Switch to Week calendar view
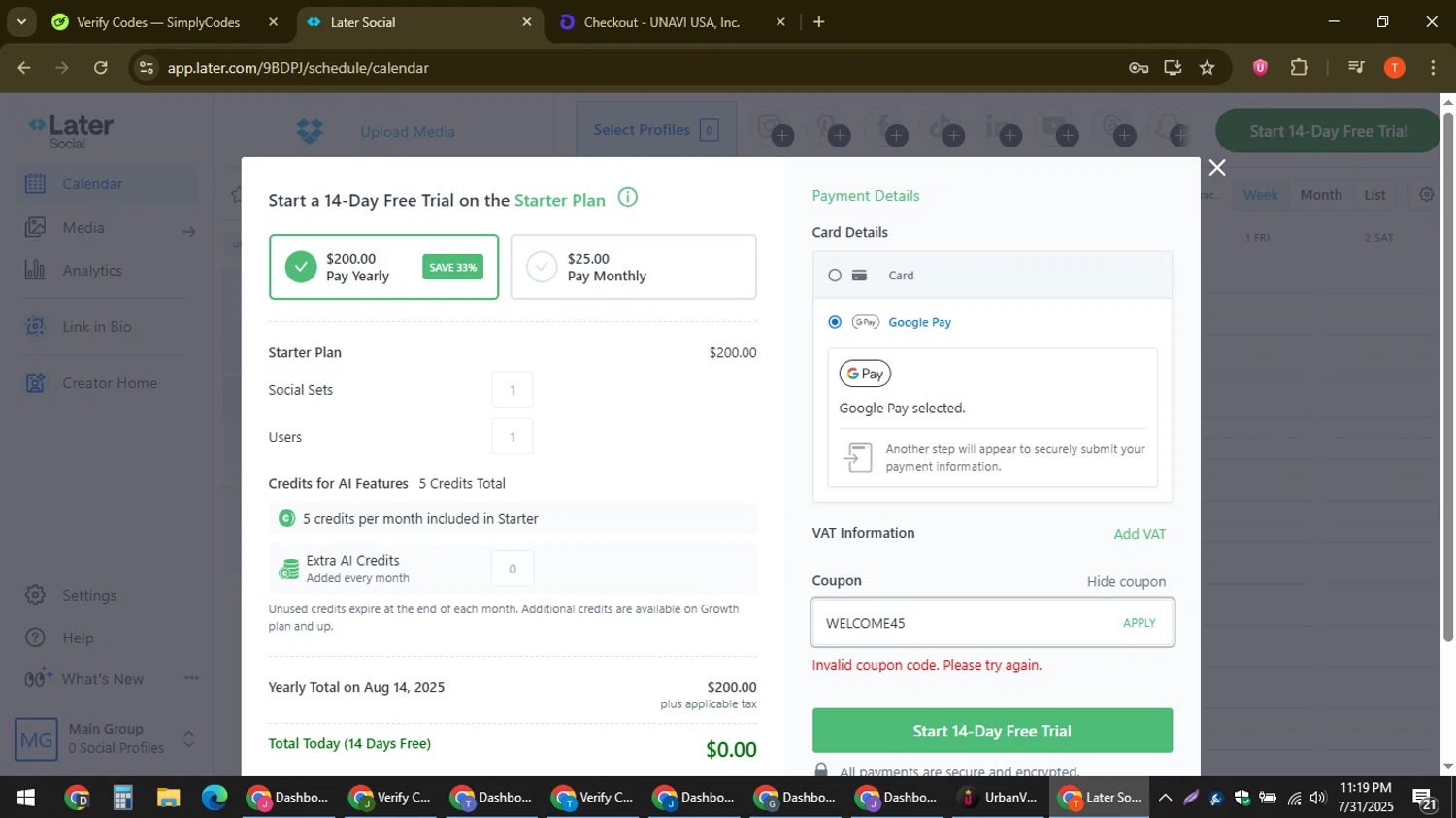Viewport: 1456px width, 818px height. 1261,195
